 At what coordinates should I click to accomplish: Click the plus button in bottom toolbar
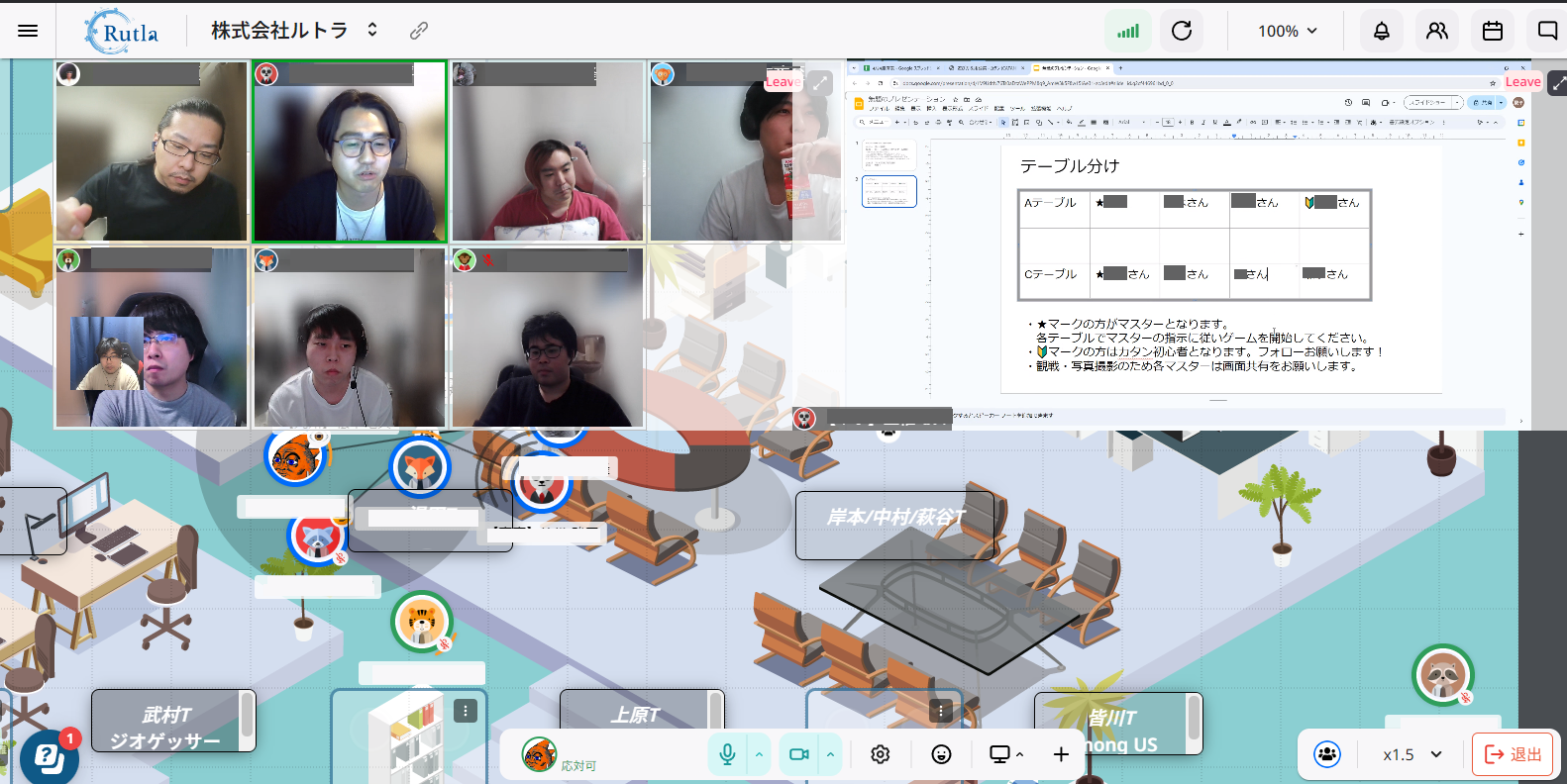coord(1061,754)
